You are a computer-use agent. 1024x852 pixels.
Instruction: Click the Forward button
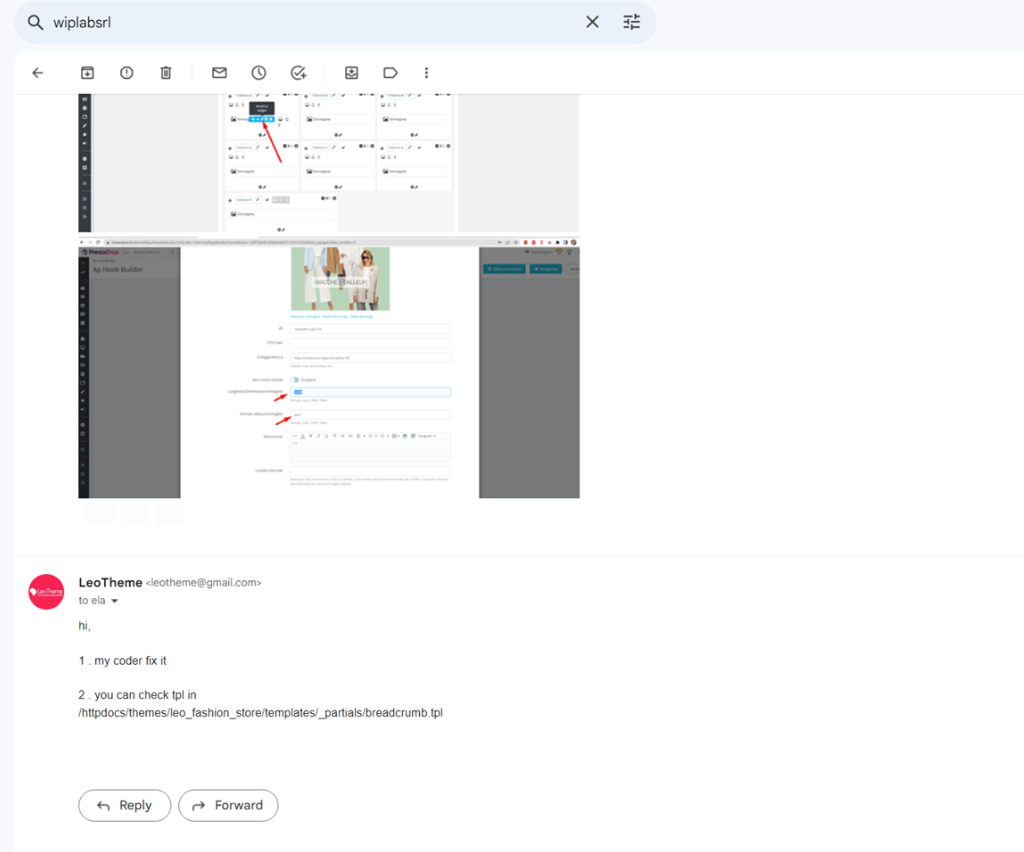(x=228, y=806)
